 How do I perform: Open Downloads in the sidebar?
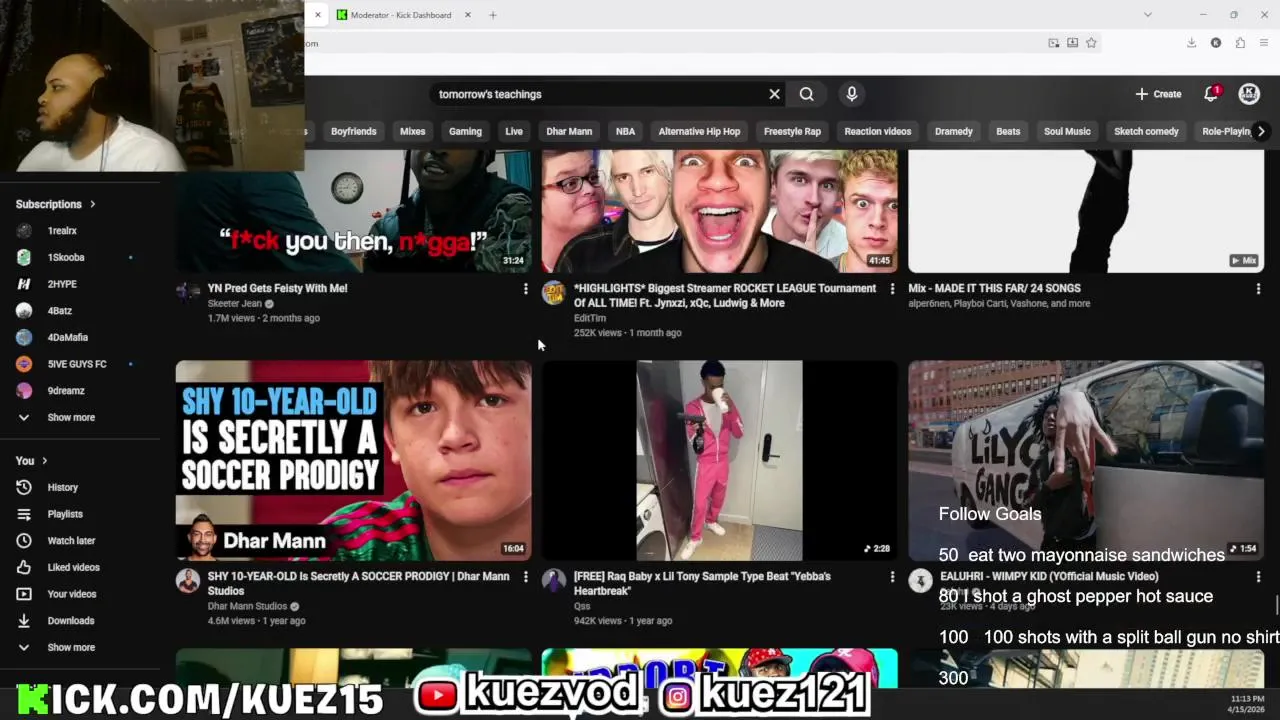[x=80, y=621]
